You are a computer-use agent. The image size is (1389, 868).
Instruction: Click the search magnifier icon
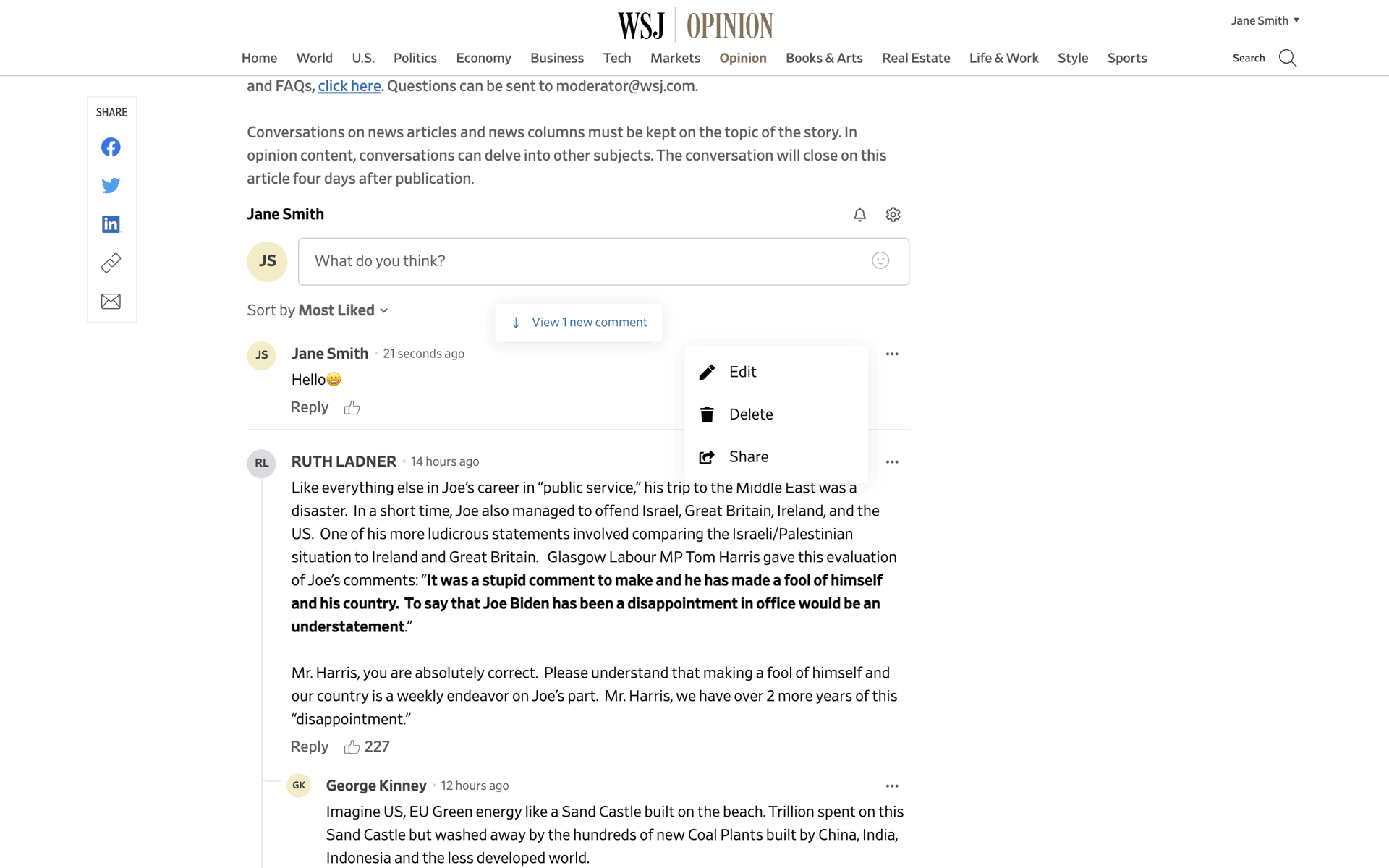1288,58
